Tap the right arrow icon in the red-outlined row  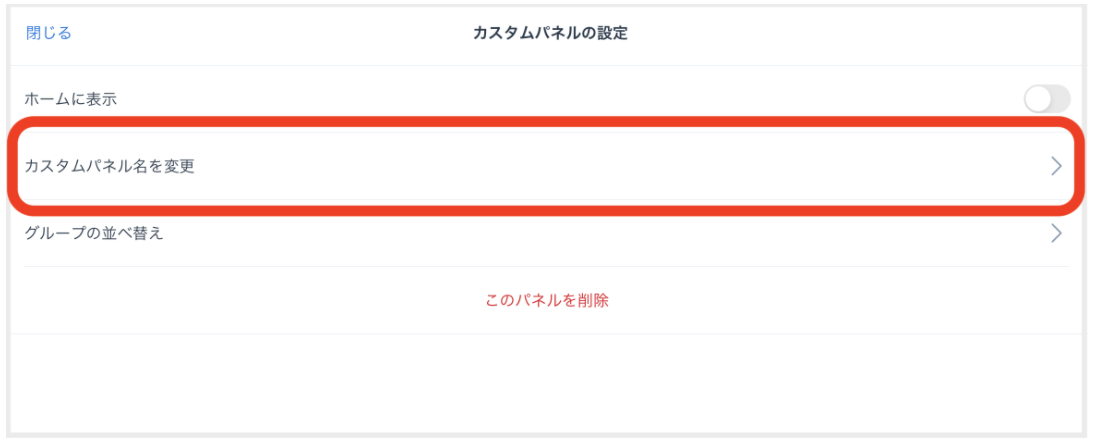click(x=1056, y=166)
